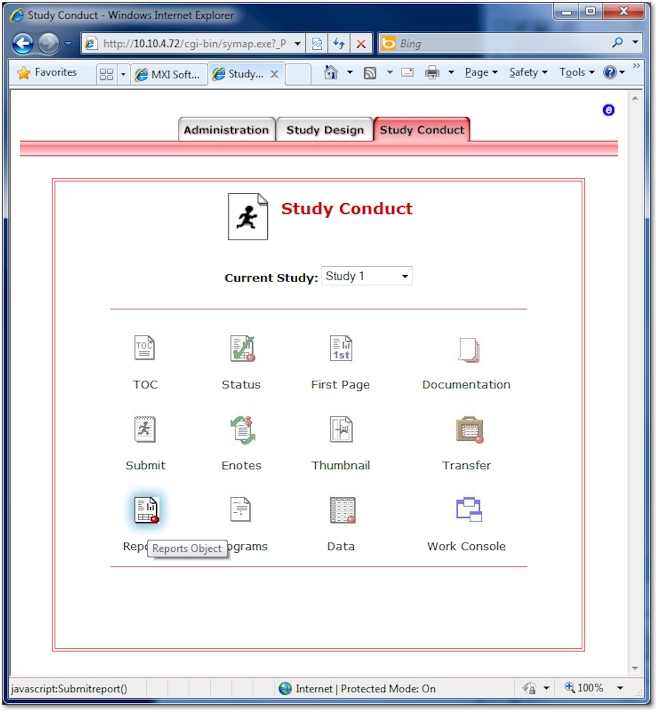Expand the Home button dropdown arrow

tap(350, 72)
